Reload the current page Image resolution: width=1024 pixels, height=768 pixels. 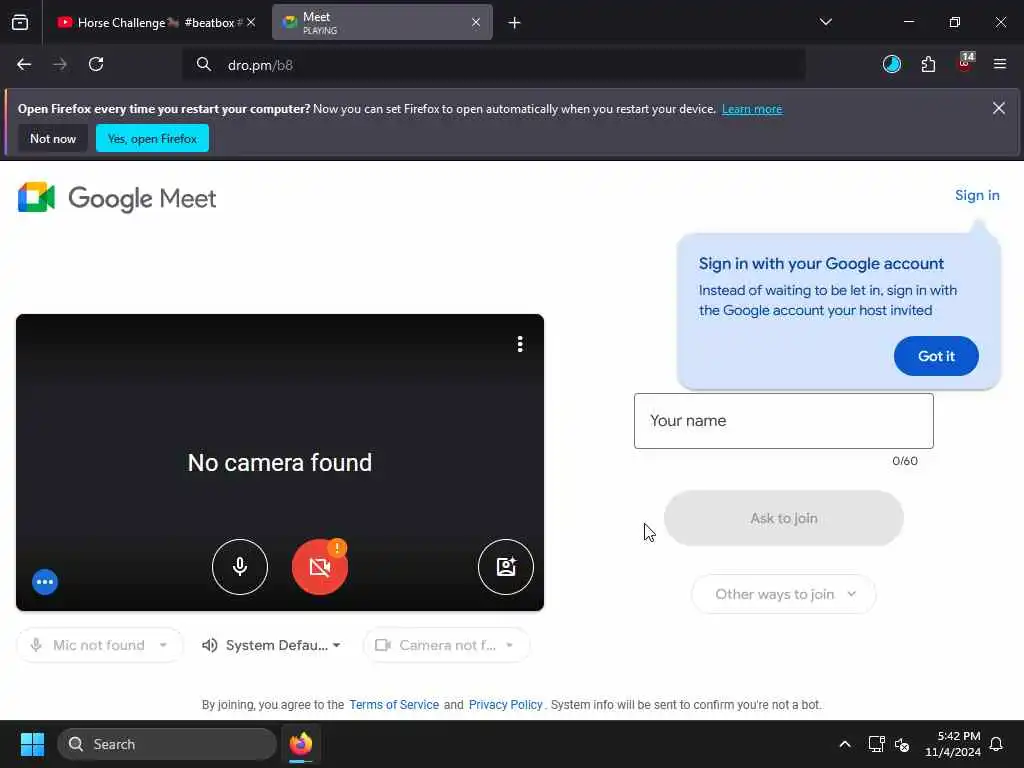pyautogui.click(x=96, y=64)
